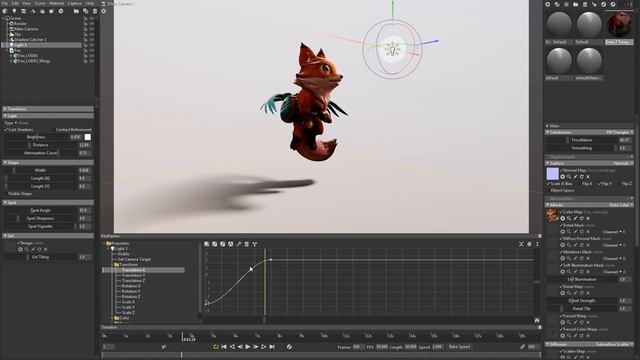Collapse the Light section header
Screen dimensions: 640x360
[48, 116]
